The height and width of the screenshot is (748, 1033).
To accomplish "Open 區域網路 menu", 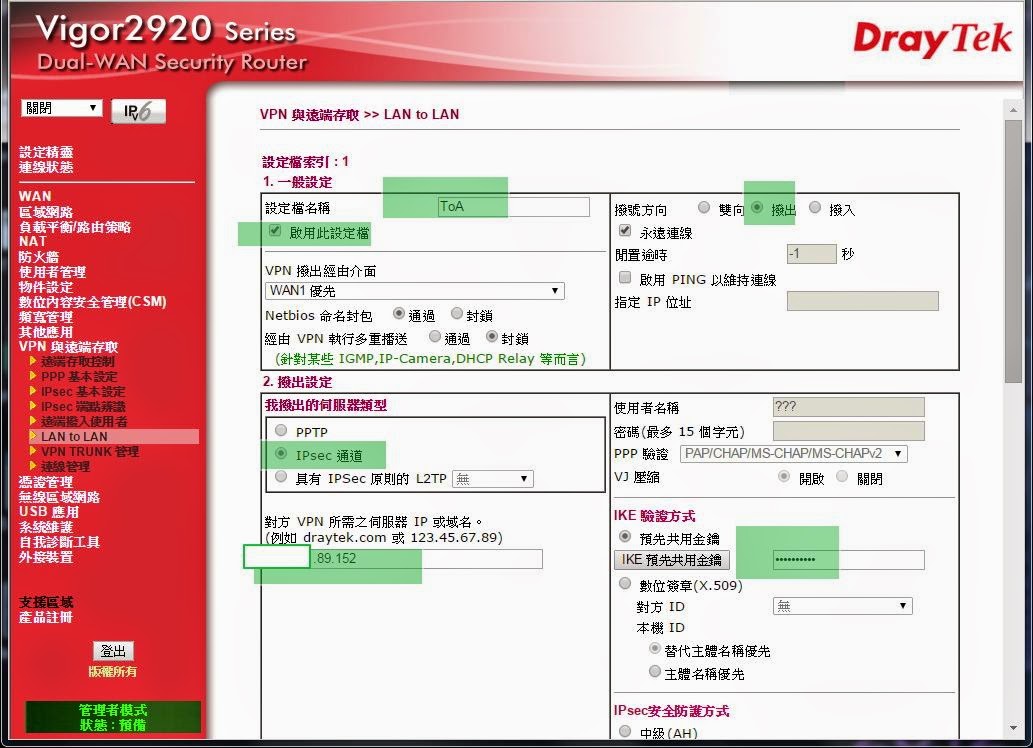I will (x=46, y=212).
